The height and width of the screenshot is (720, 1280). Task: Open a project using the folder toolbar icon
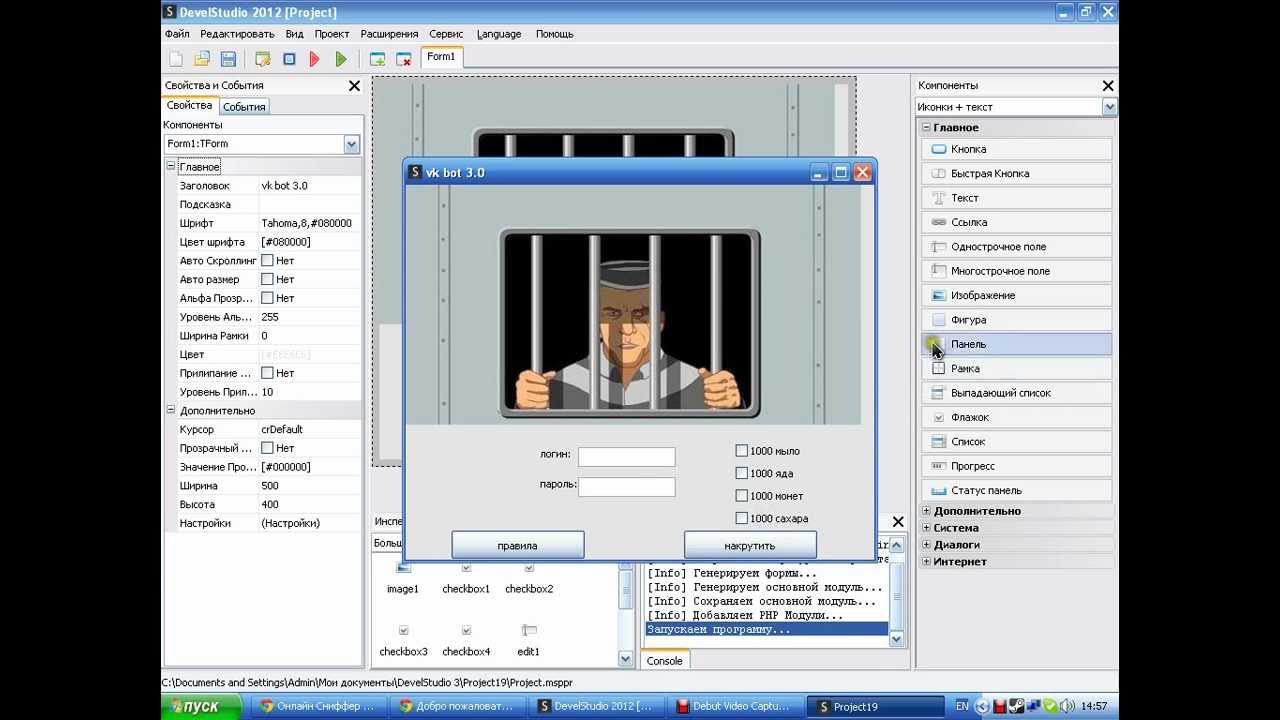tap(202, 59)
